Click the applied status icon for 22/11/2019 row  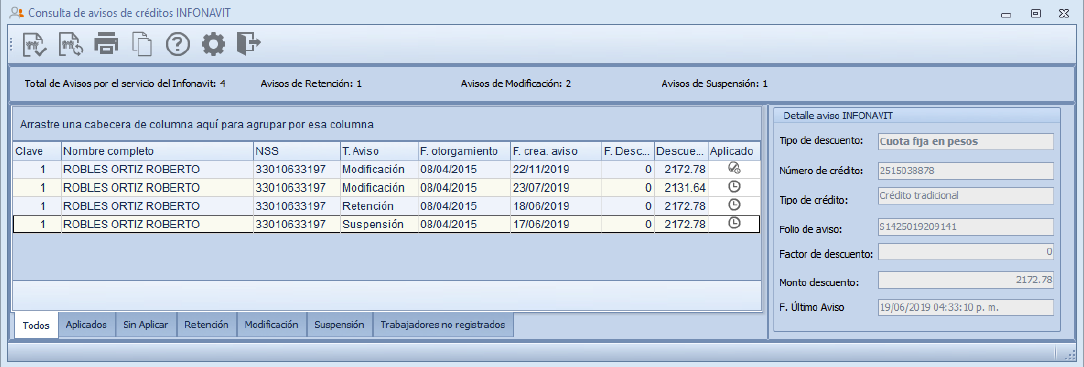point(734,169)
